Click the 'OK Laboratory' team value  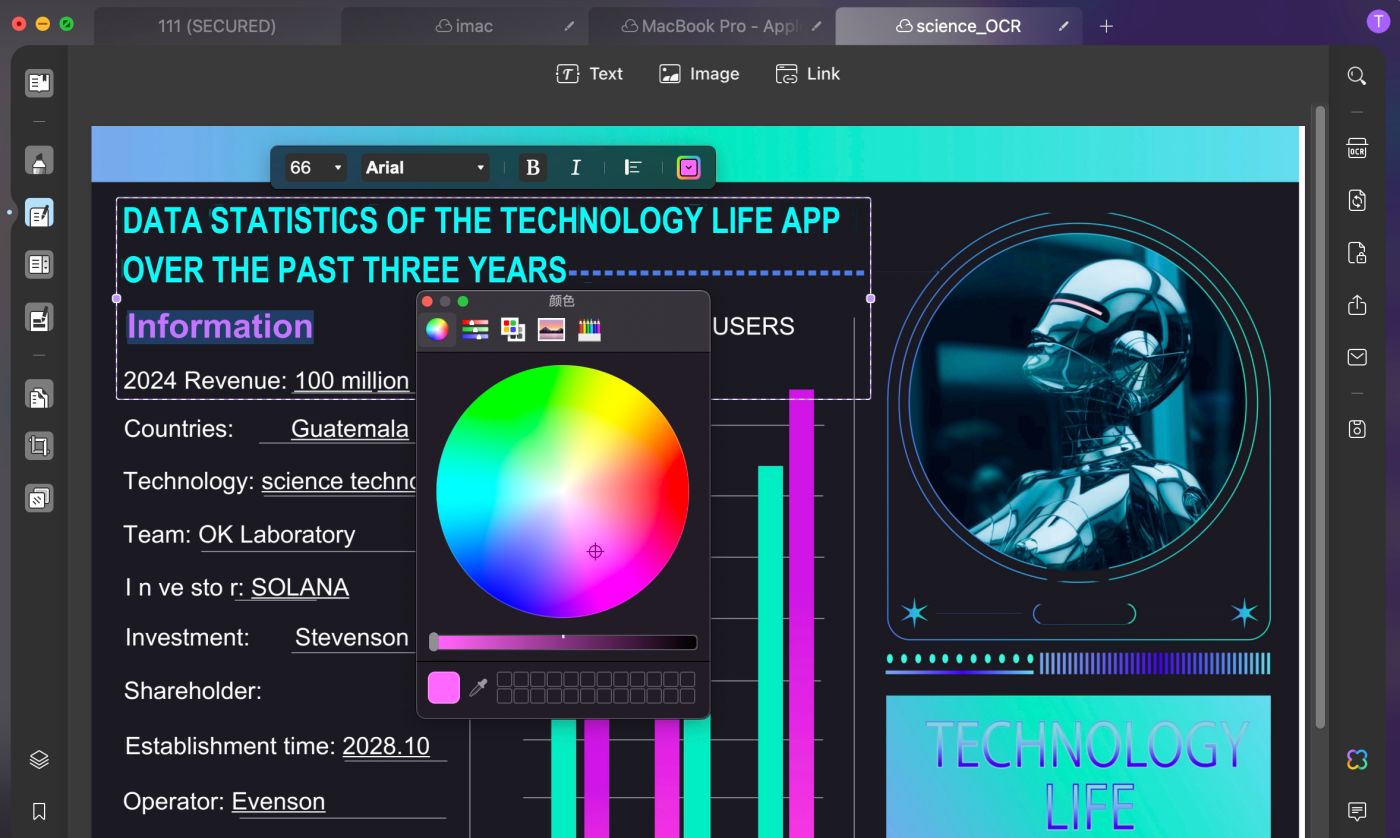click(x=277, y=535)
